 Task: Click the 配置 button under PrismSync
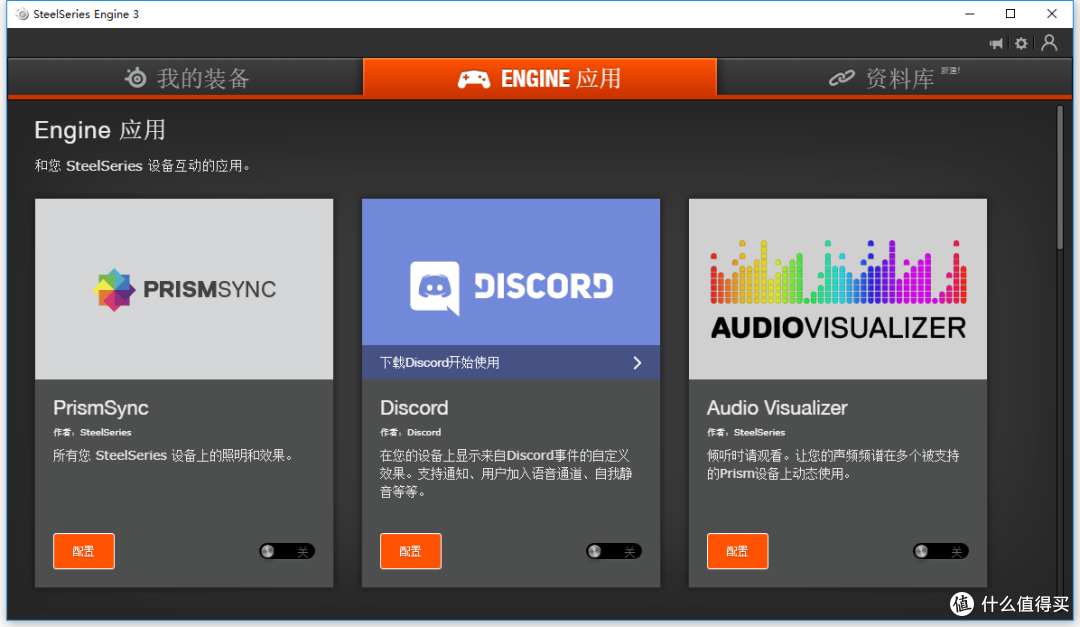tap(84, 551)
